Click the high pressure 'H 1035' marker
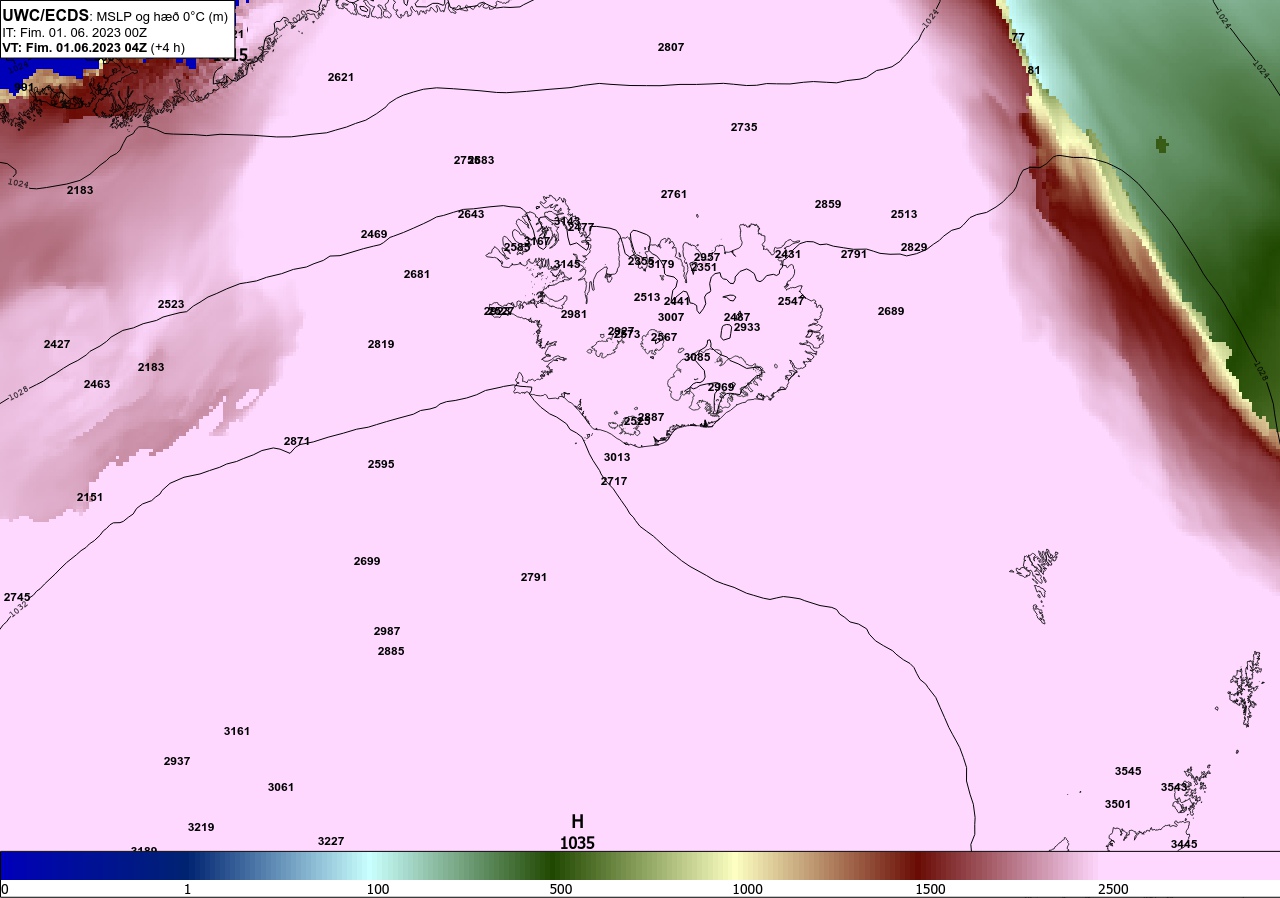Viewport: 1280px width, 898px height. pos(577,832)
